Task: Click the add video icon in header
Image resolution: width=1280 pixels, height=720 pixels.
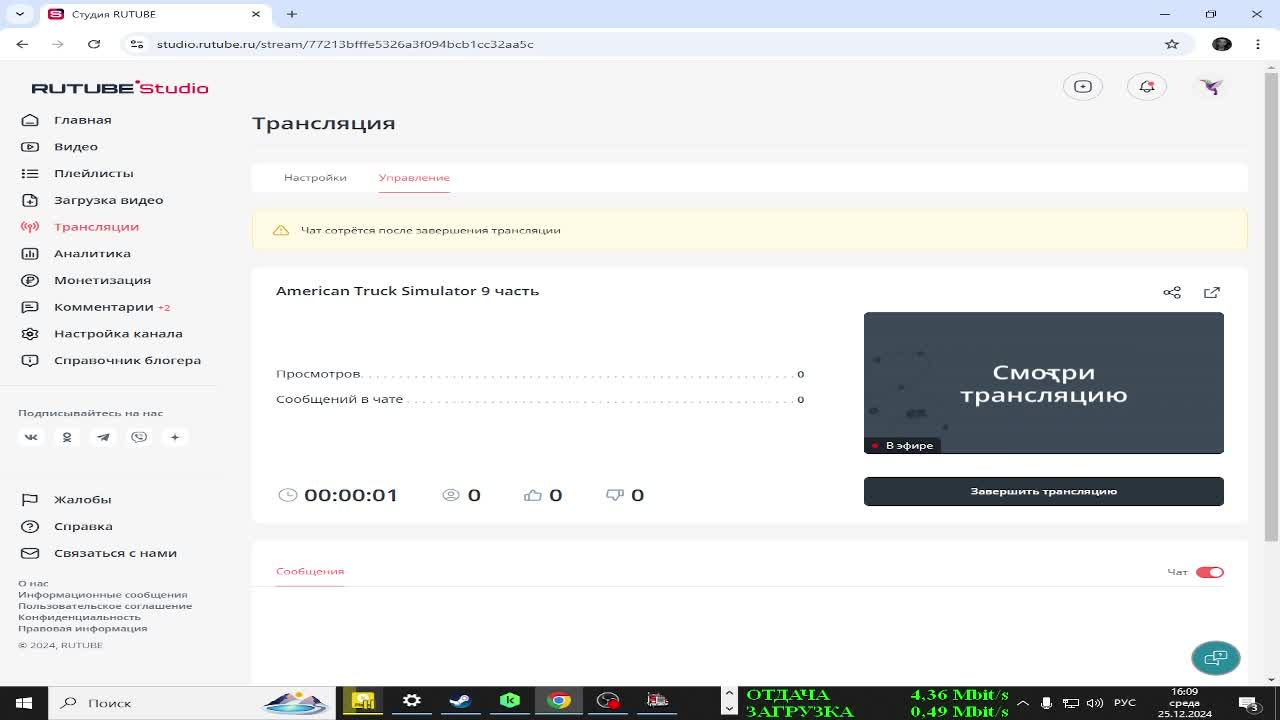Action: (x=1082, y=87)
